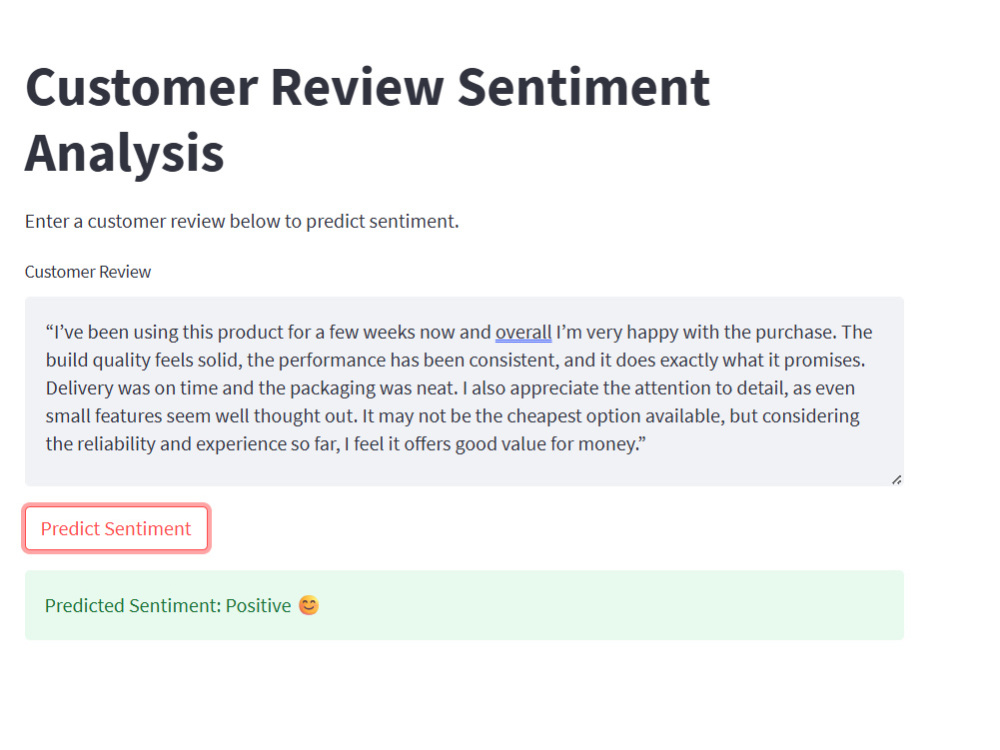Click the page title "Customer Review Sentiment"
The image size is (1000, 750).
367,87
